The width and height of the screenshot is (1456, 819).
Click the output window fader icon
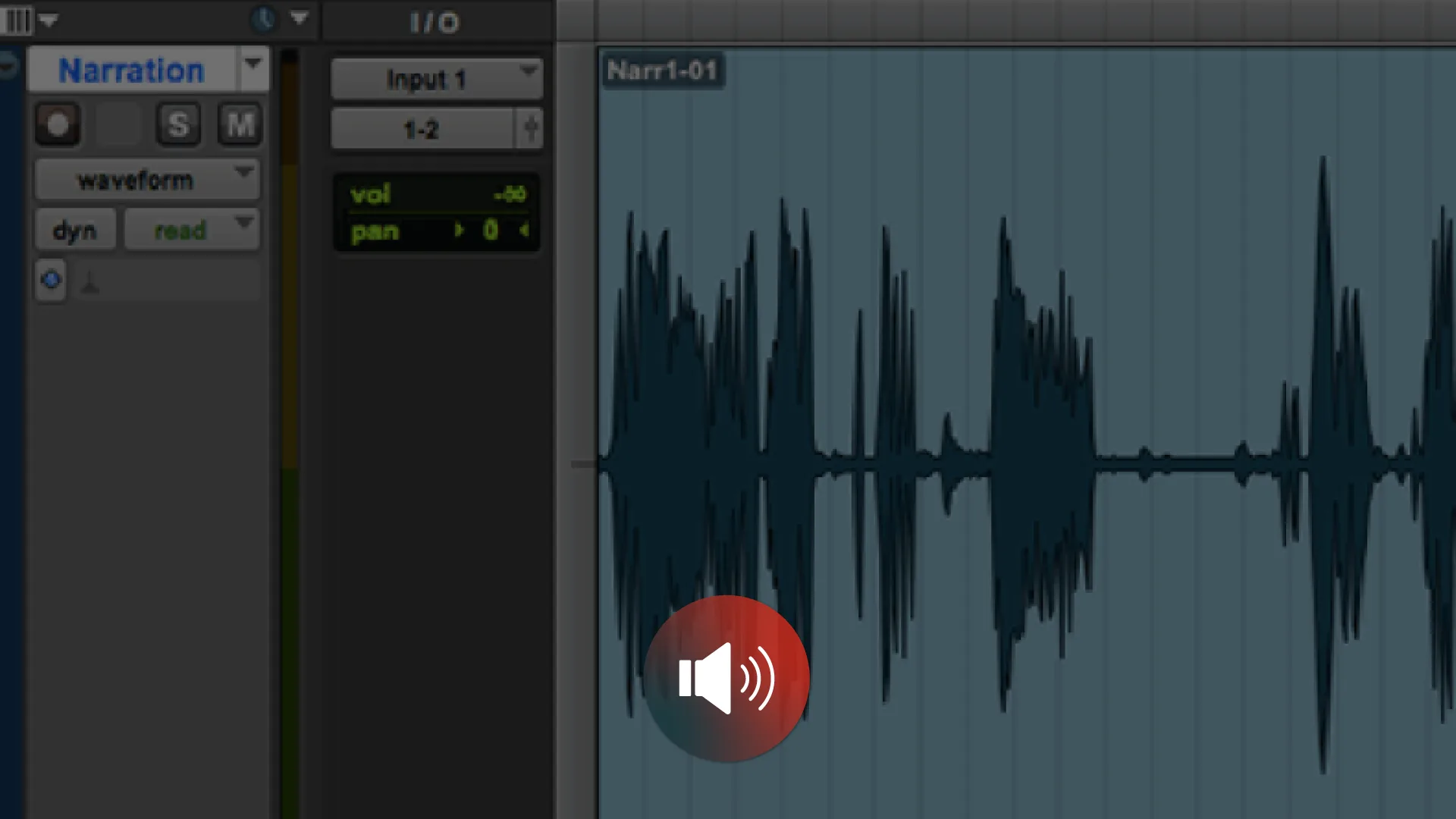[530, 129]
